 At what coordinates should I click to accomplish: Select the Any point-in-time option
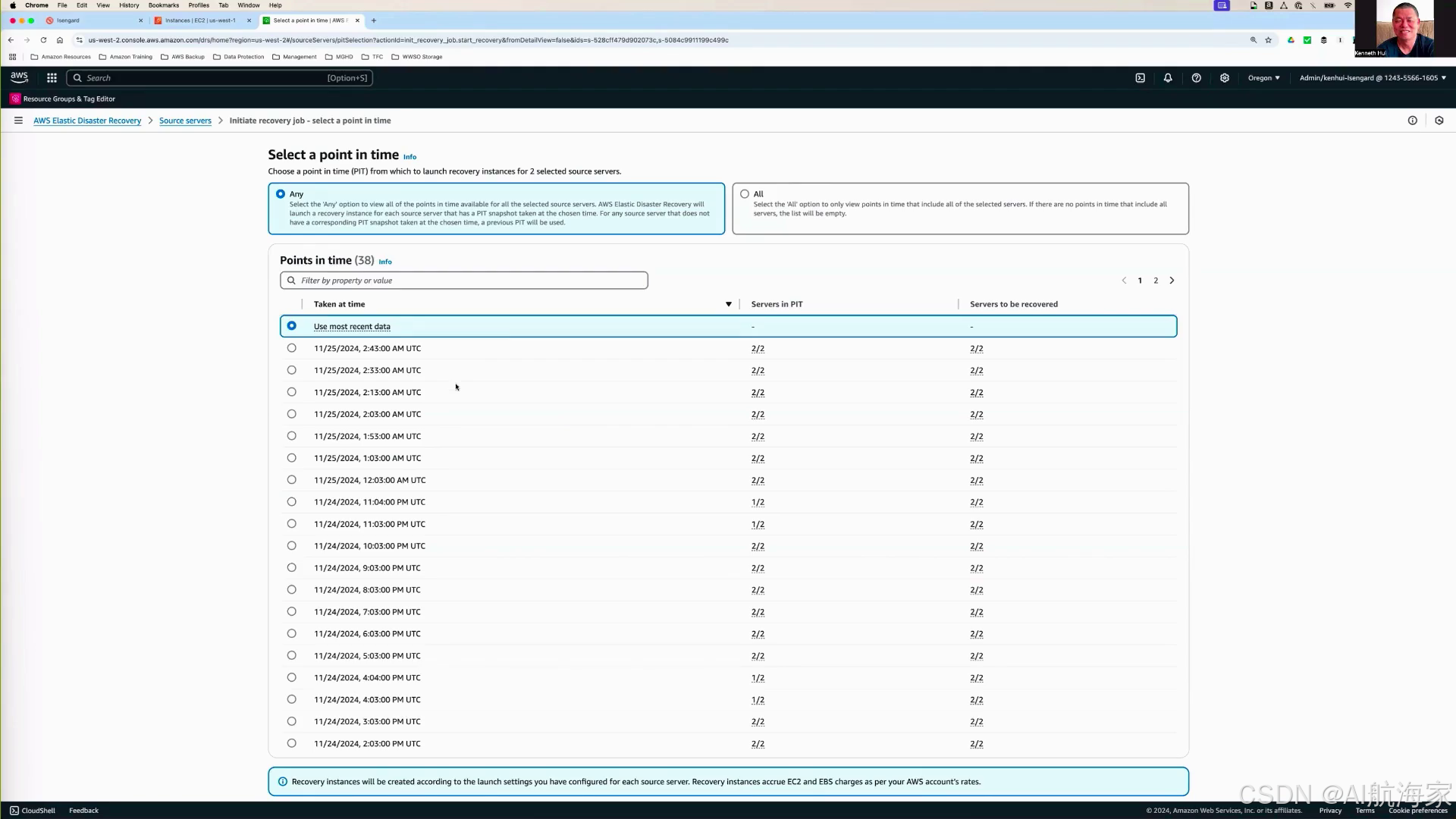coord(281,194)
